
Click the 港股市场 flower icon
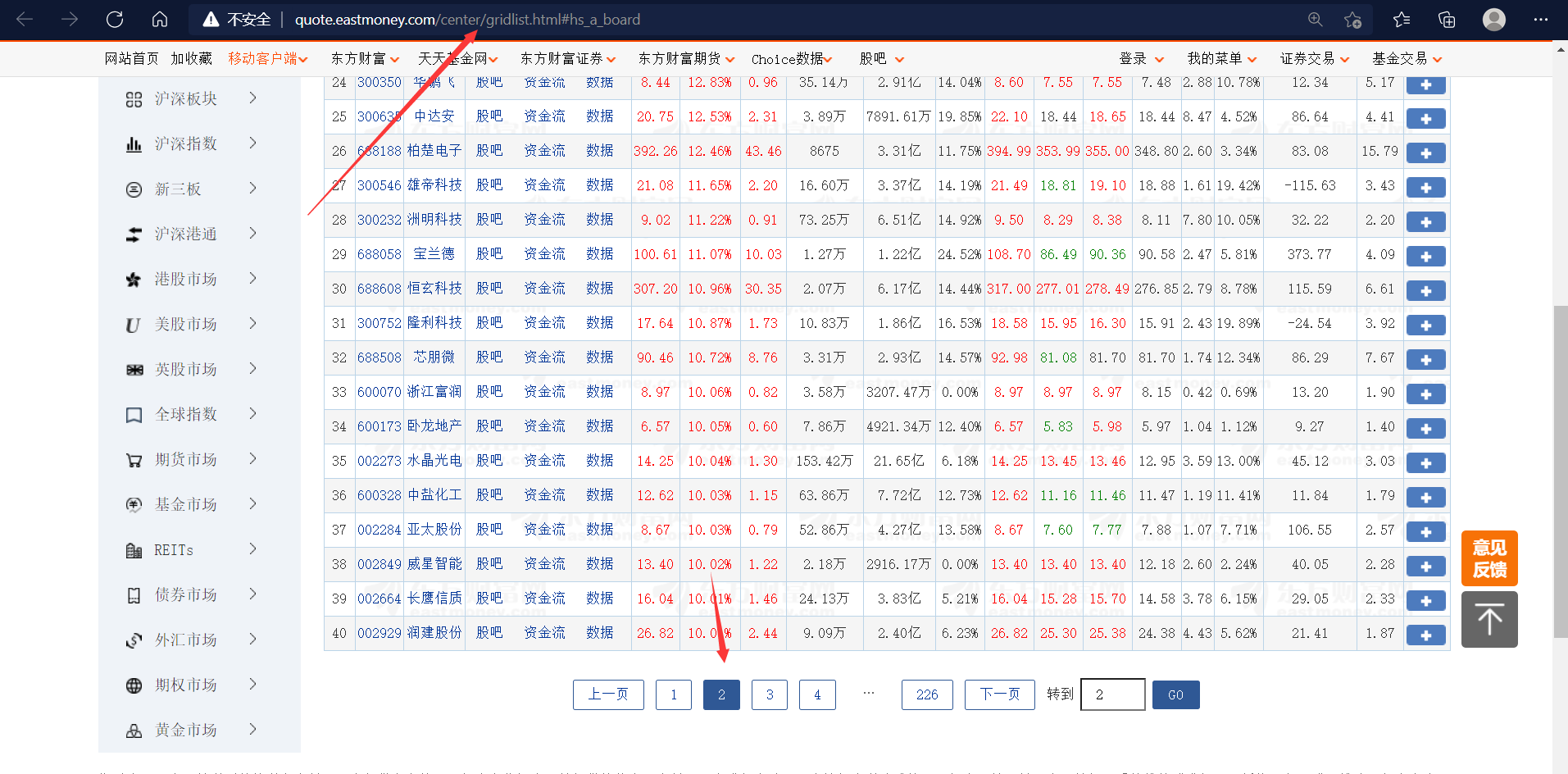(x=134, y=280)
